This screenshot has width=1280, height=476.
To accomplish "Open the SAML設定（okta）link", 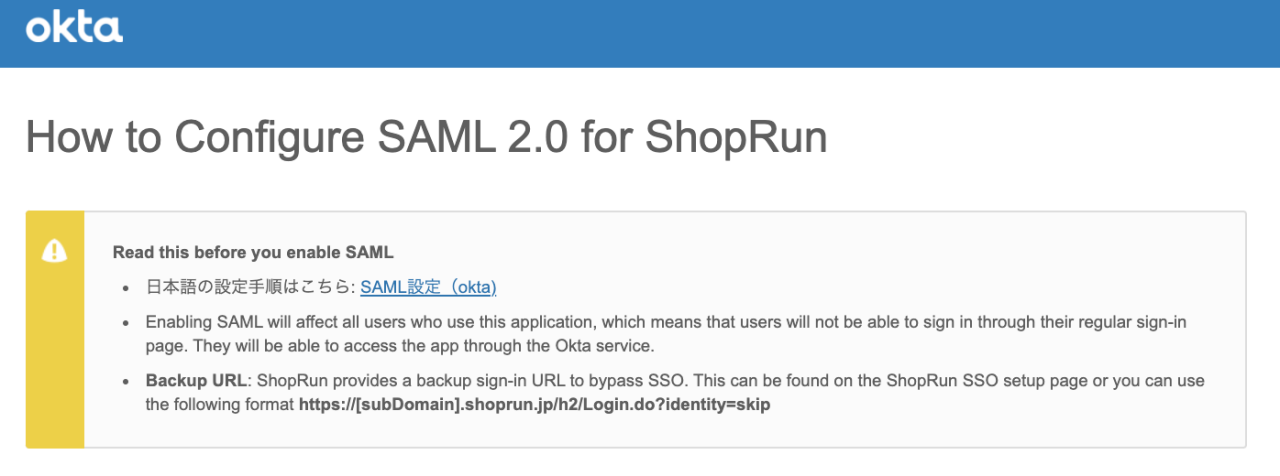I will pos(428,287).
